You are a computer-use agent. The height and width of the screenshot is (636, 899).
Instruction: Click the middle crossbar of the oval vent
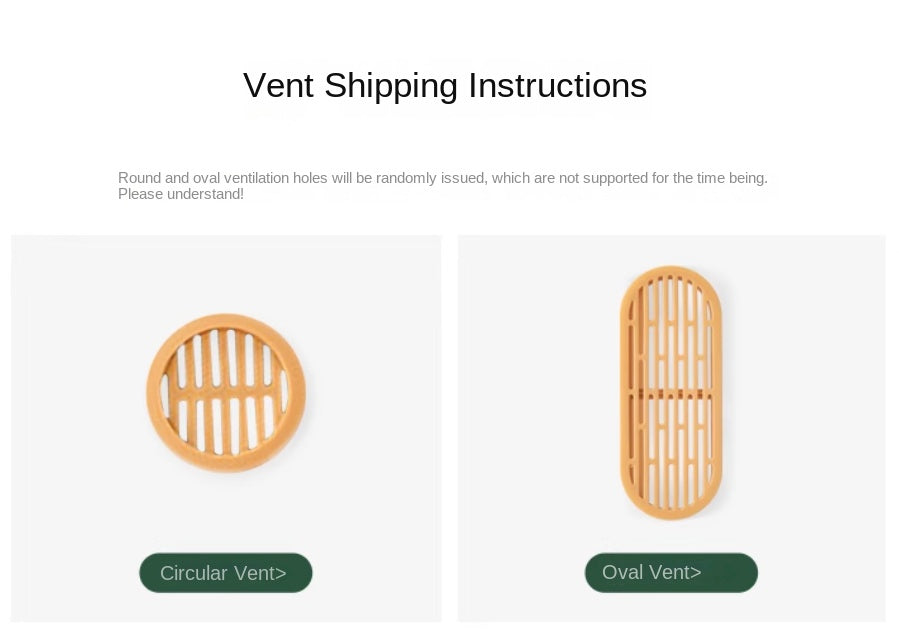(671, 391)
